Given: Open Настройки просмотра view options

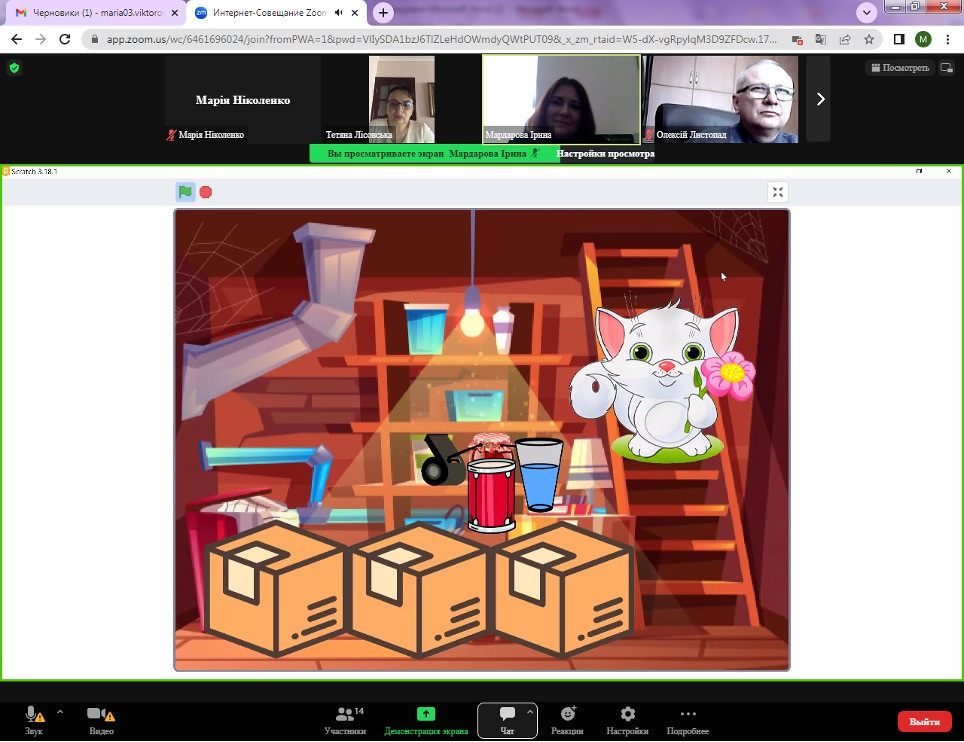Looking at the screenshot, I should click(x=605, y=154).
